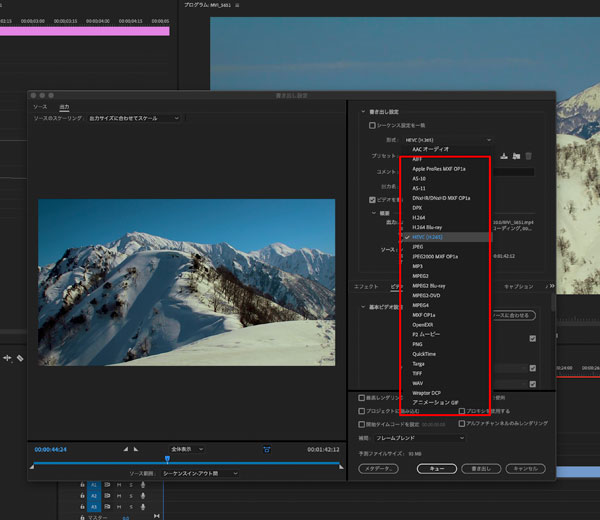
Task: Click the A2 track target label
Action: pos(94,496)
